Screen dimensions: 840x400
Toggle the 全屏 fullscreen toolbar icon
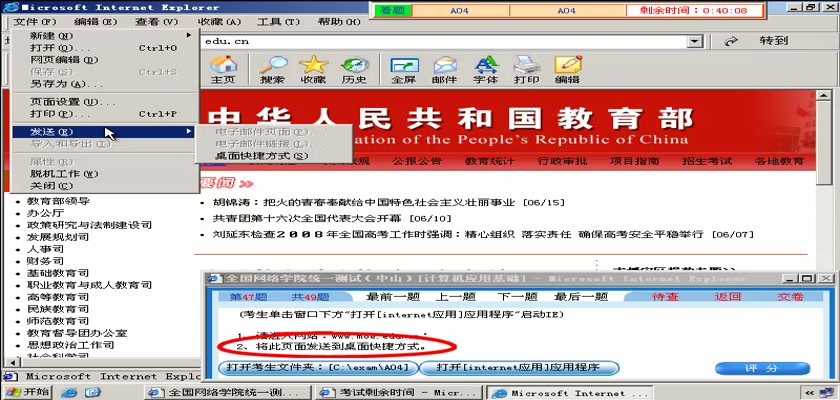coord(403,70)
